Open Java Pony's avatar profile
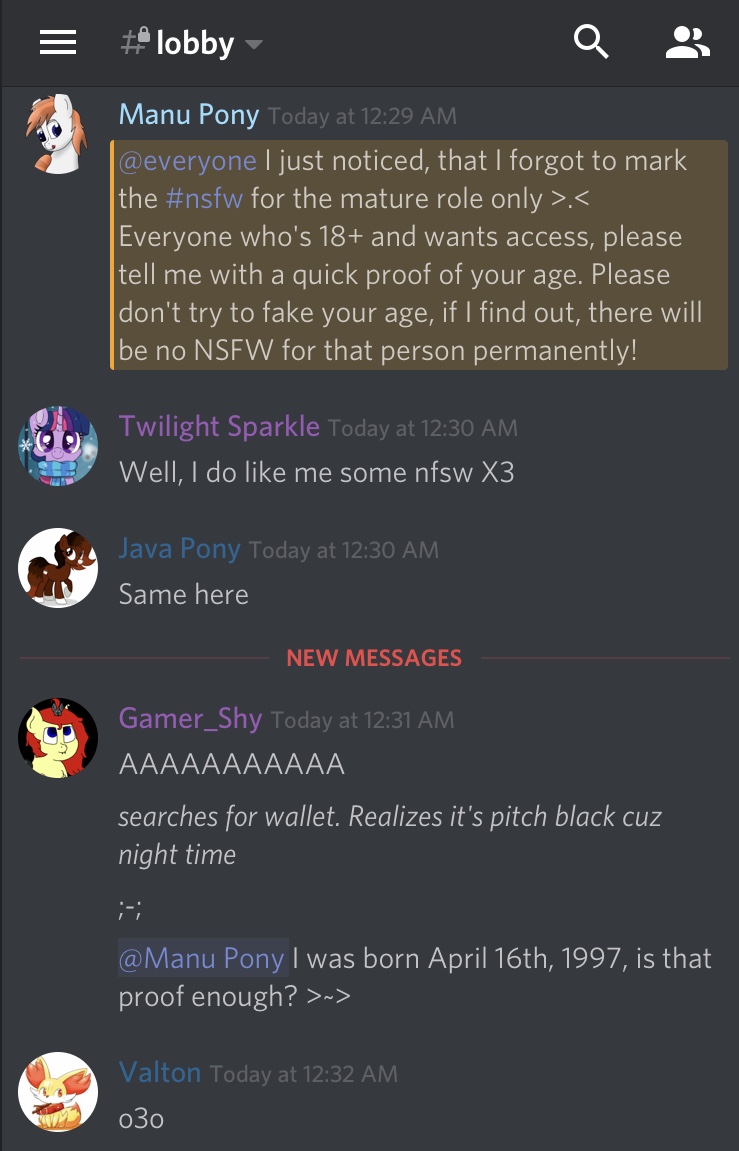739x1151 pixels. [x=58, y=567]
